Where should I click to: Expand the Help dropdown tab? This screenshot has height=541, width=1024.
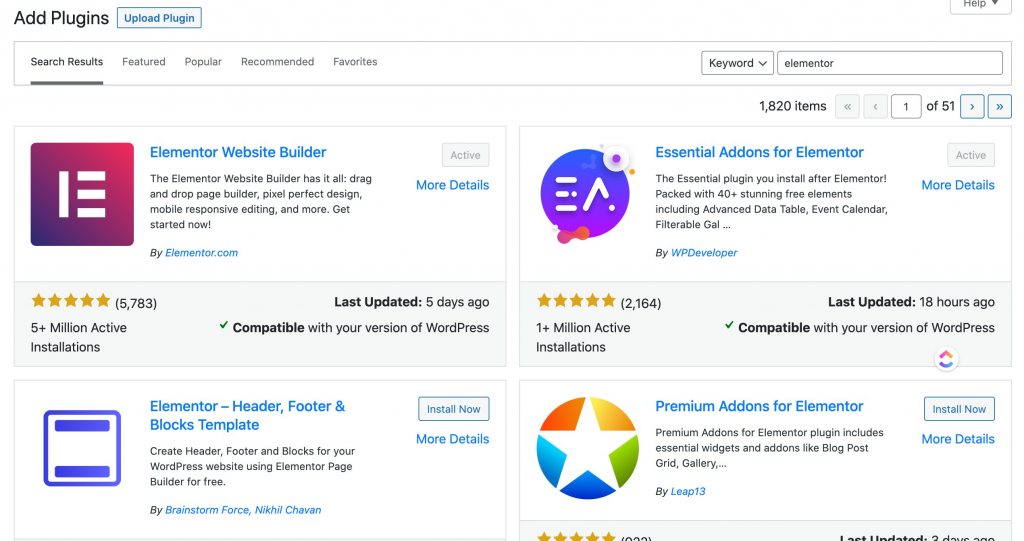[x=980, y=5]
